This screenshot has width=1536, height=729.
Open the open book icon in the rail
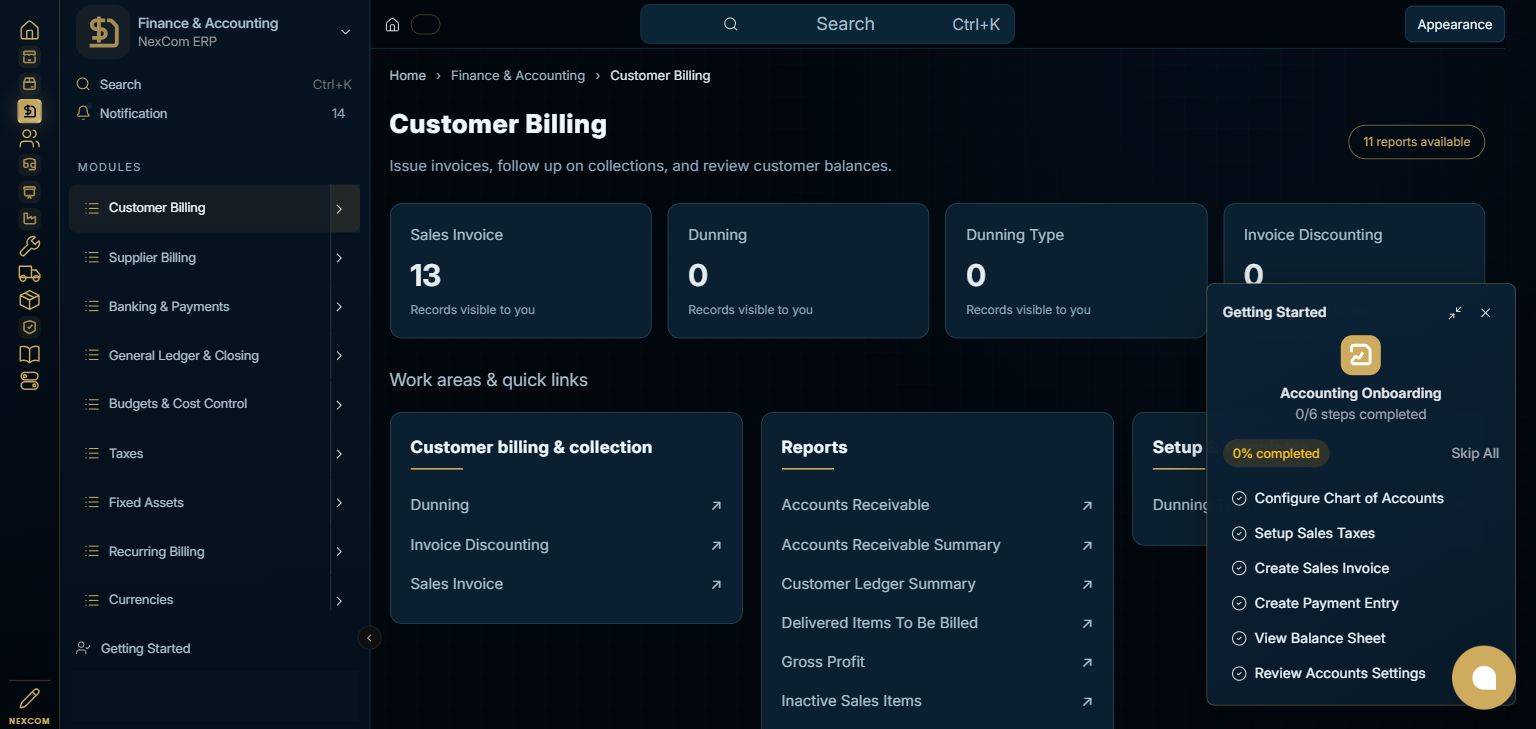[29, 354]
